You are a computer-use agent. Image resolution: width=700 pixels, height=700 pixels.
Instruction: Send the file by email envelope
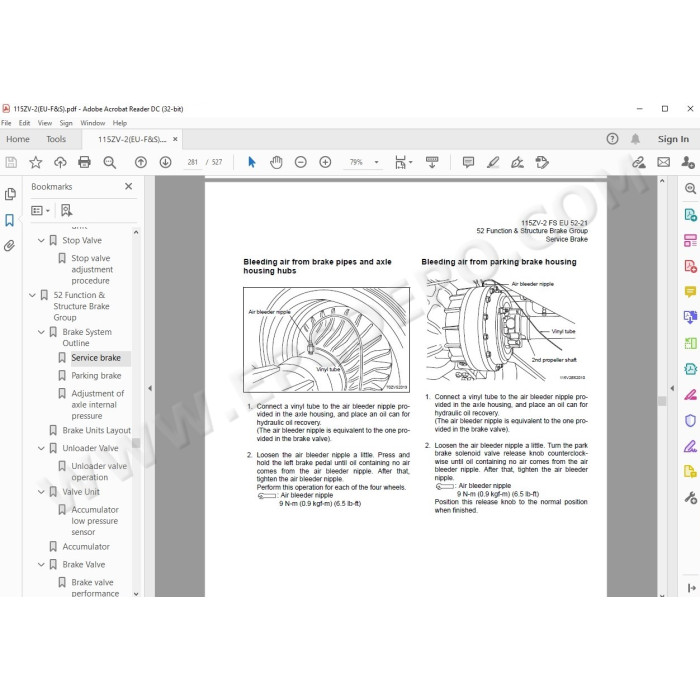(664, 162)
